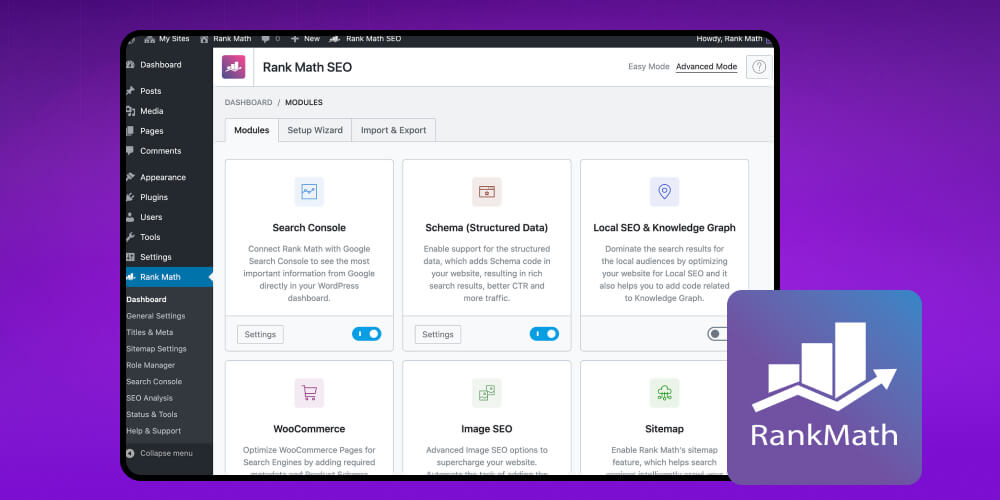The width and height of the screenshot is (1000, 500).
Task: Click the large RankMath logo badge
Action: coord(824,387)
